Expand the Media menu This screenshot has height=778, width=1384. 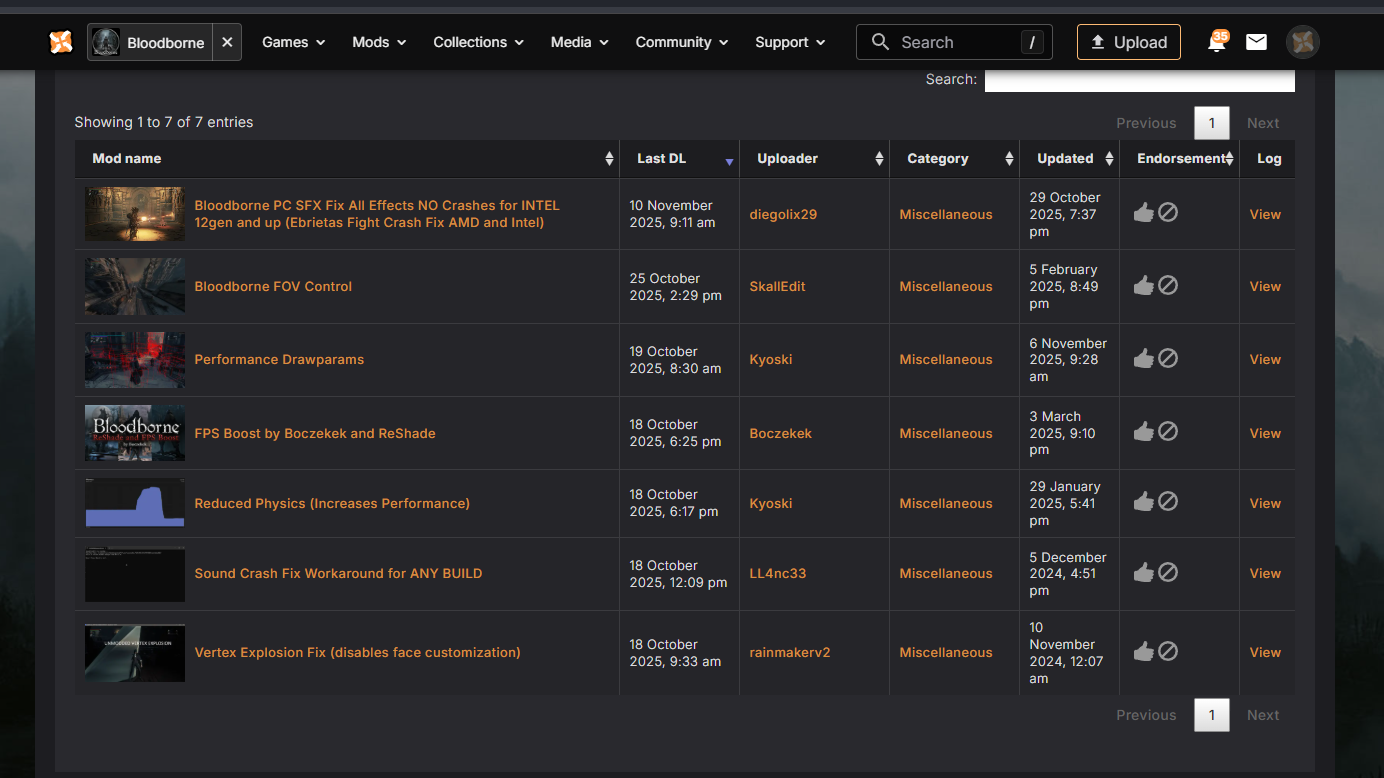pos(579,42)
